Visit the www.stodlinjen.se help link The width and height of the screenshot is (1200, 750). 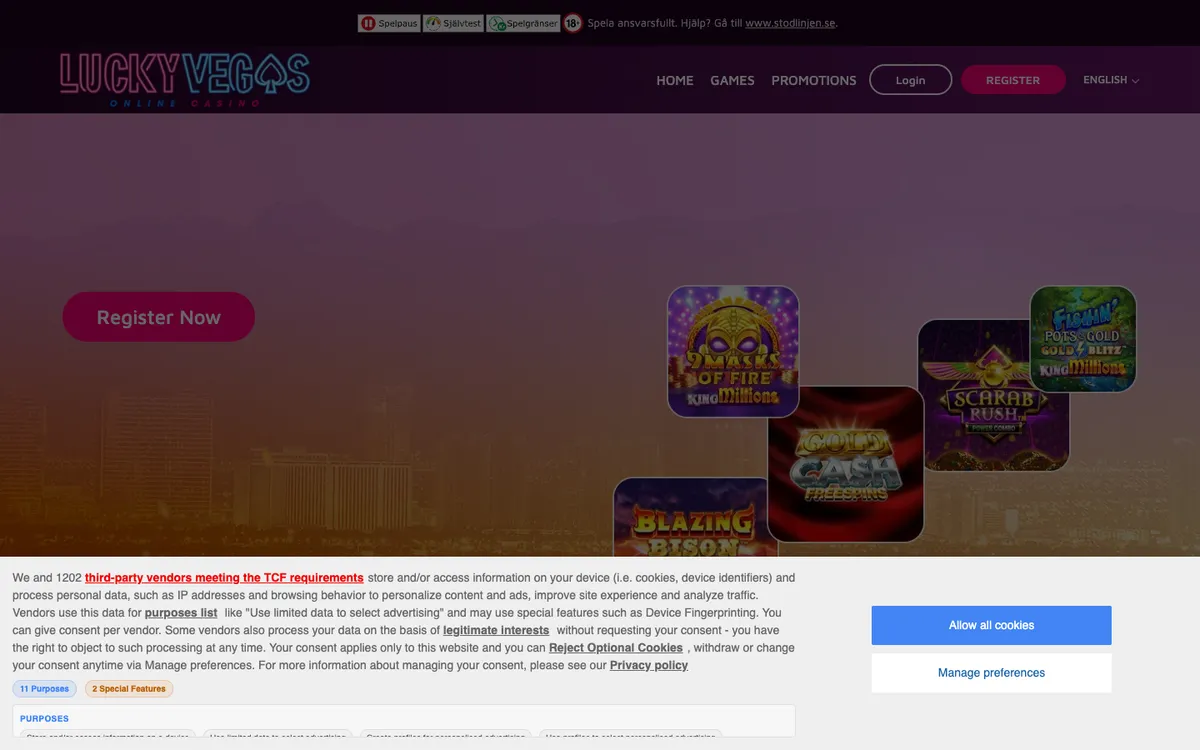[x=790, y=23]
